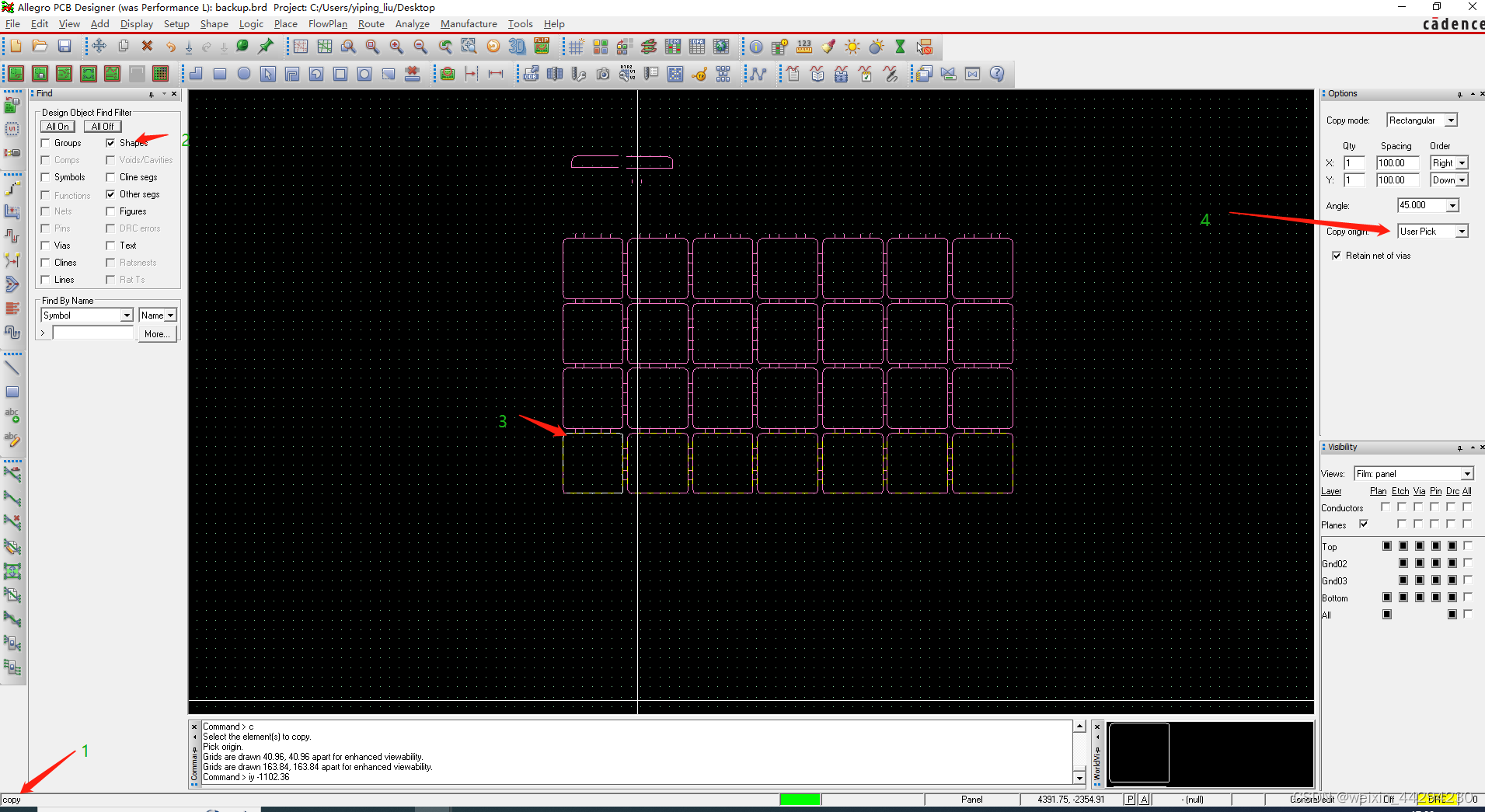The width and height of the screenshot is (1485, 812).
Task: Open the Manufacture menu
Action: click(x=469, y=24)
